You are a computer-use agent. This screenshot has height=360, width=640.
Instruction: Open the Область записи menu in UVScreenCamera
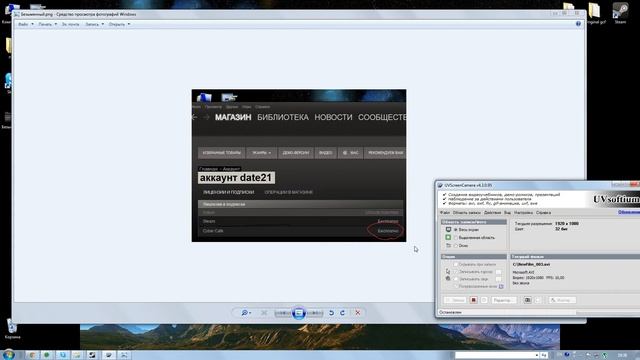click(x=467, y=213)
